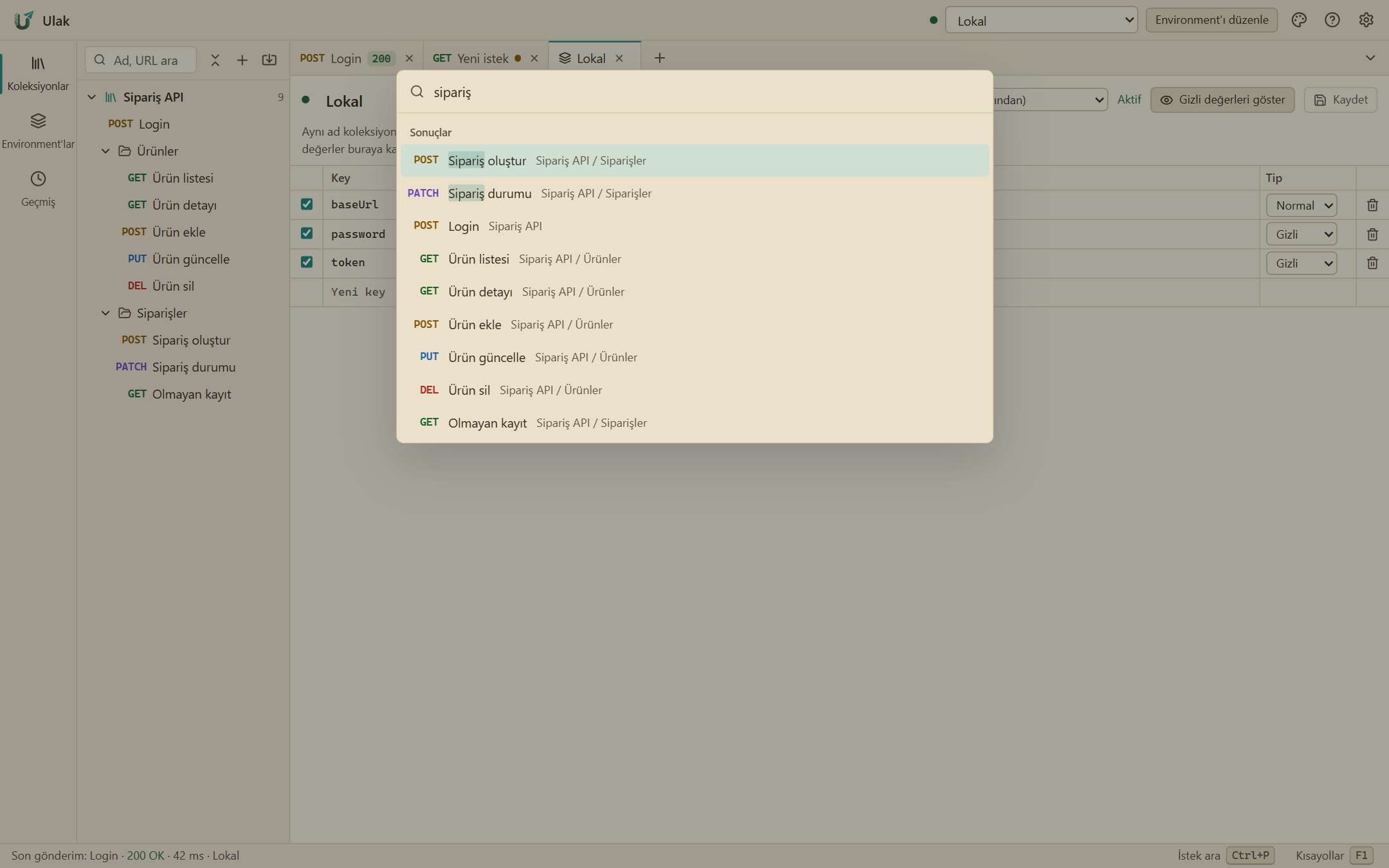1389x868 pixels.
Task: Open the Gizli type dropdown for password
Action: [1302, 235]
